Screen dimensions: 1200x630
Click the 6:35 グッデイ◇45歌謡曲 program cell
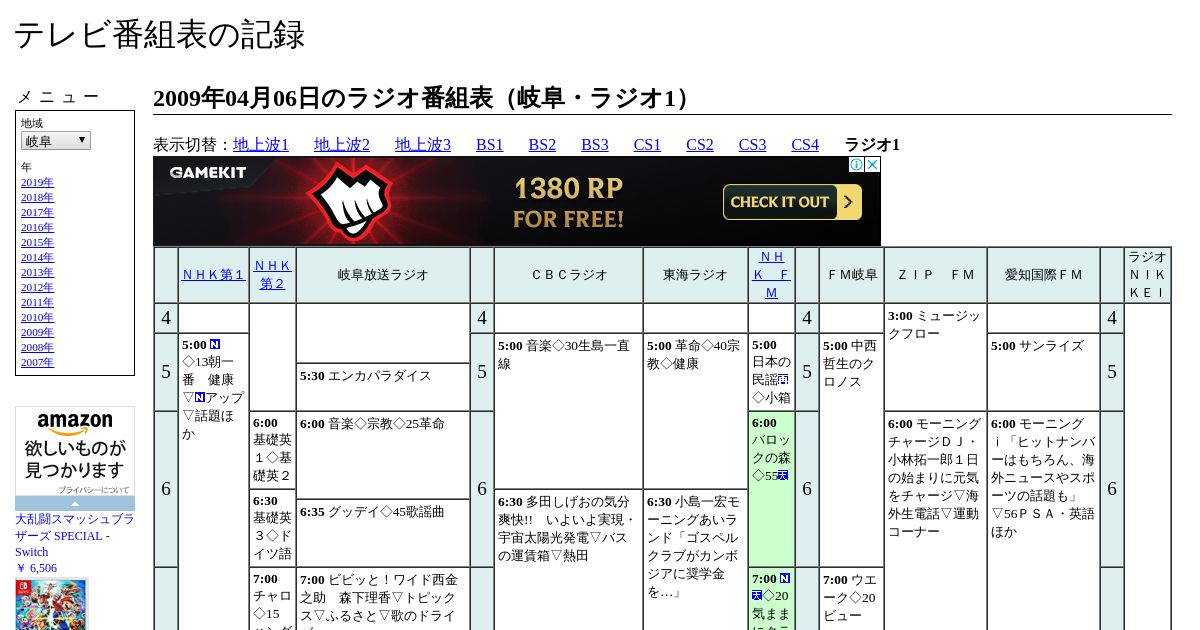pyautogui.click(x=383, y=533)
